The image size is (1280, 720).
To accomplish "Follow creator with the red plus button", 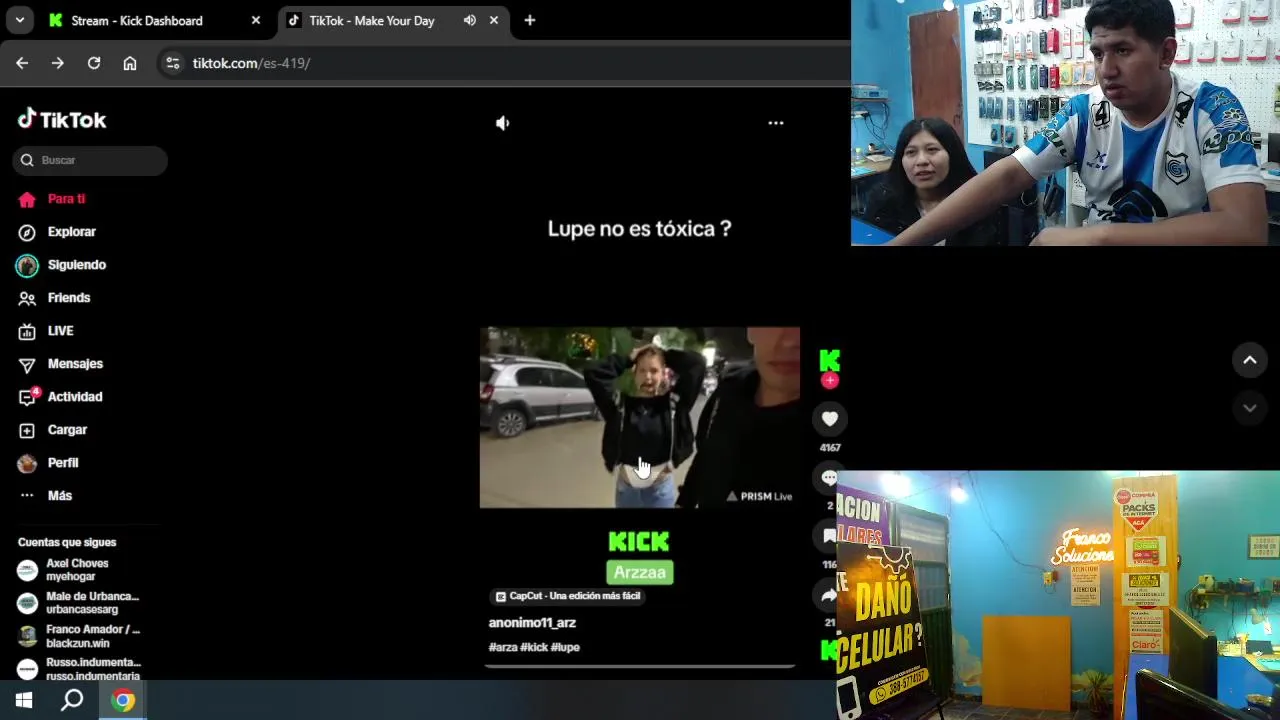I will tap(829, 381).
